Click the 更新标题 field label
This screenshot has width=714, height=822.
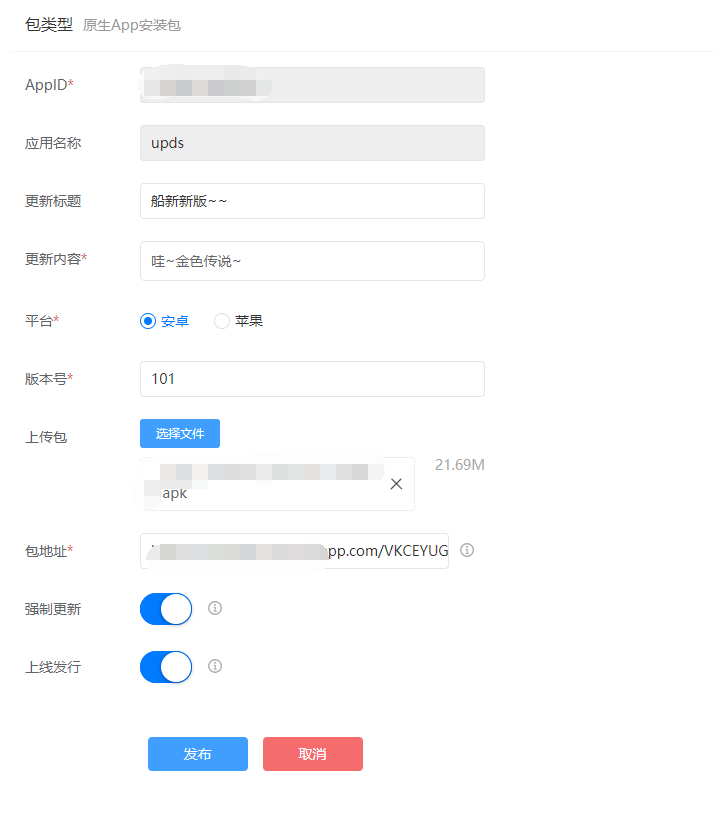pos(53,201)
